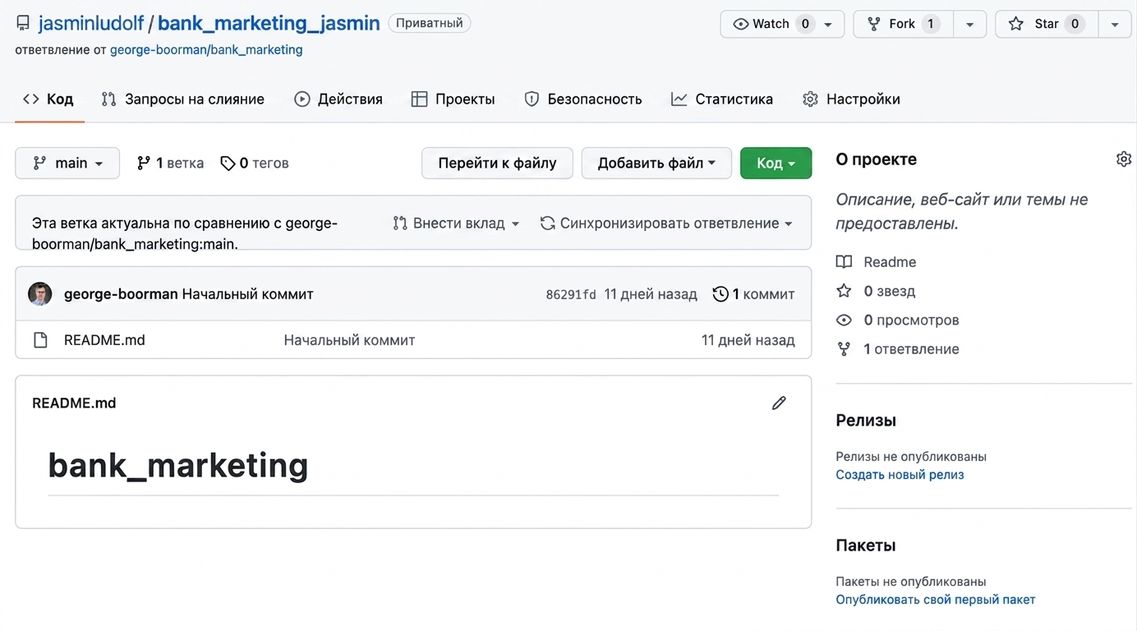The height and width of the screenshot is (631, 1137).
Task: Click the Перейти к файлу button
Action: 497,163
